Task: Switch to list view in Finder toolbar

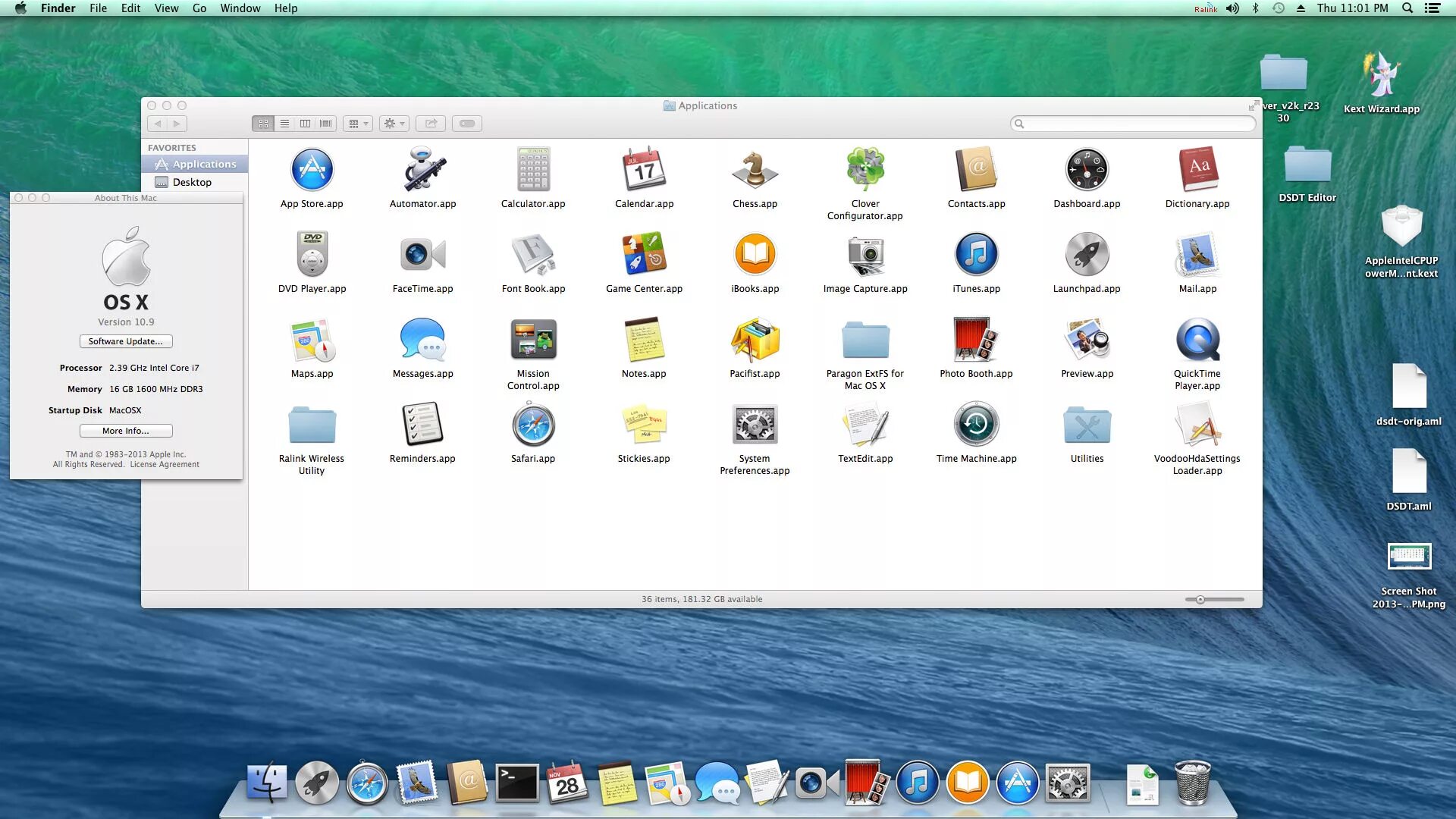Action: [x=284, y=124]
